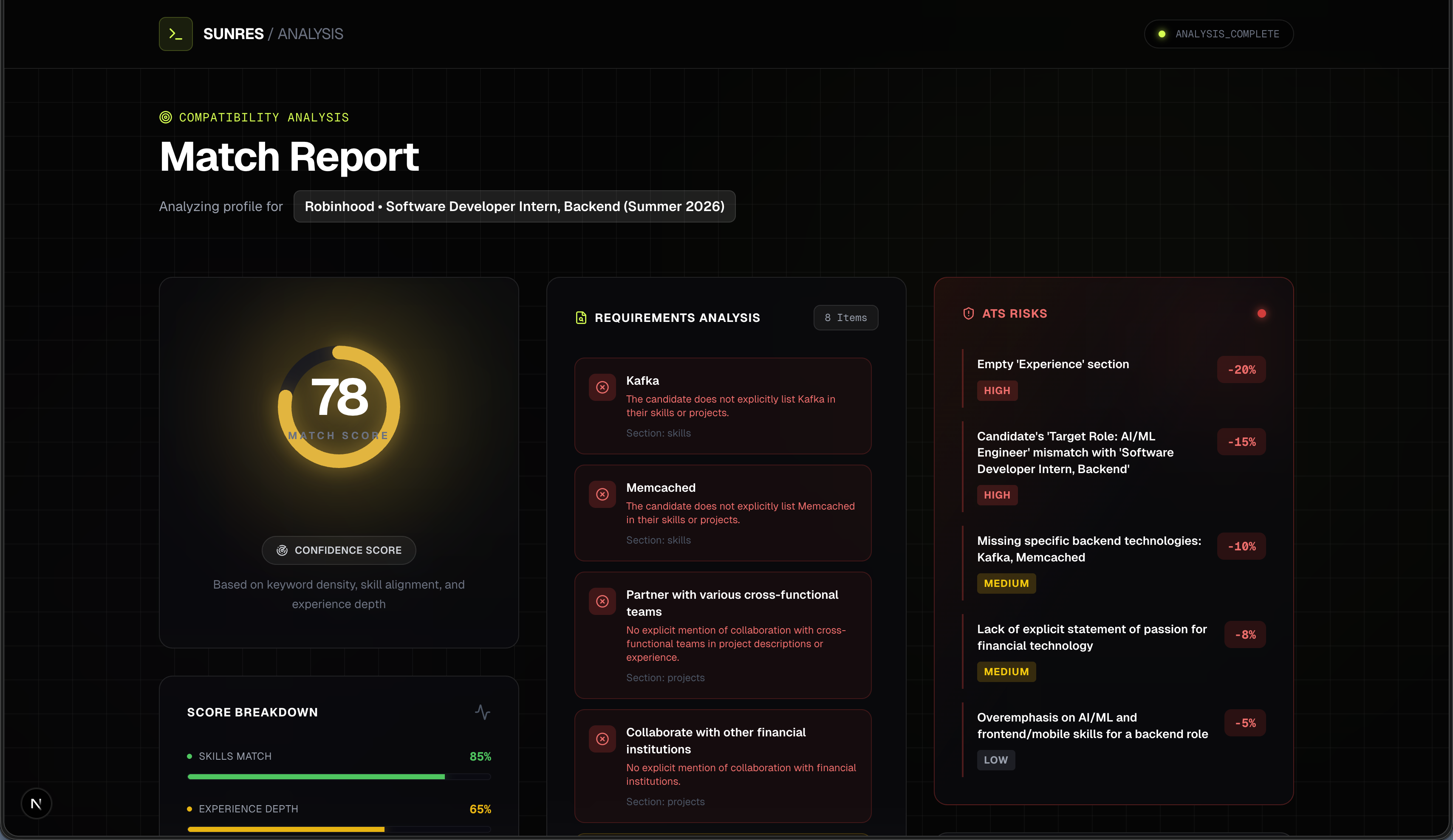
Task: Open the Next.js dev tools N badge
Action: pyautogui.click(x=37, y=803)
